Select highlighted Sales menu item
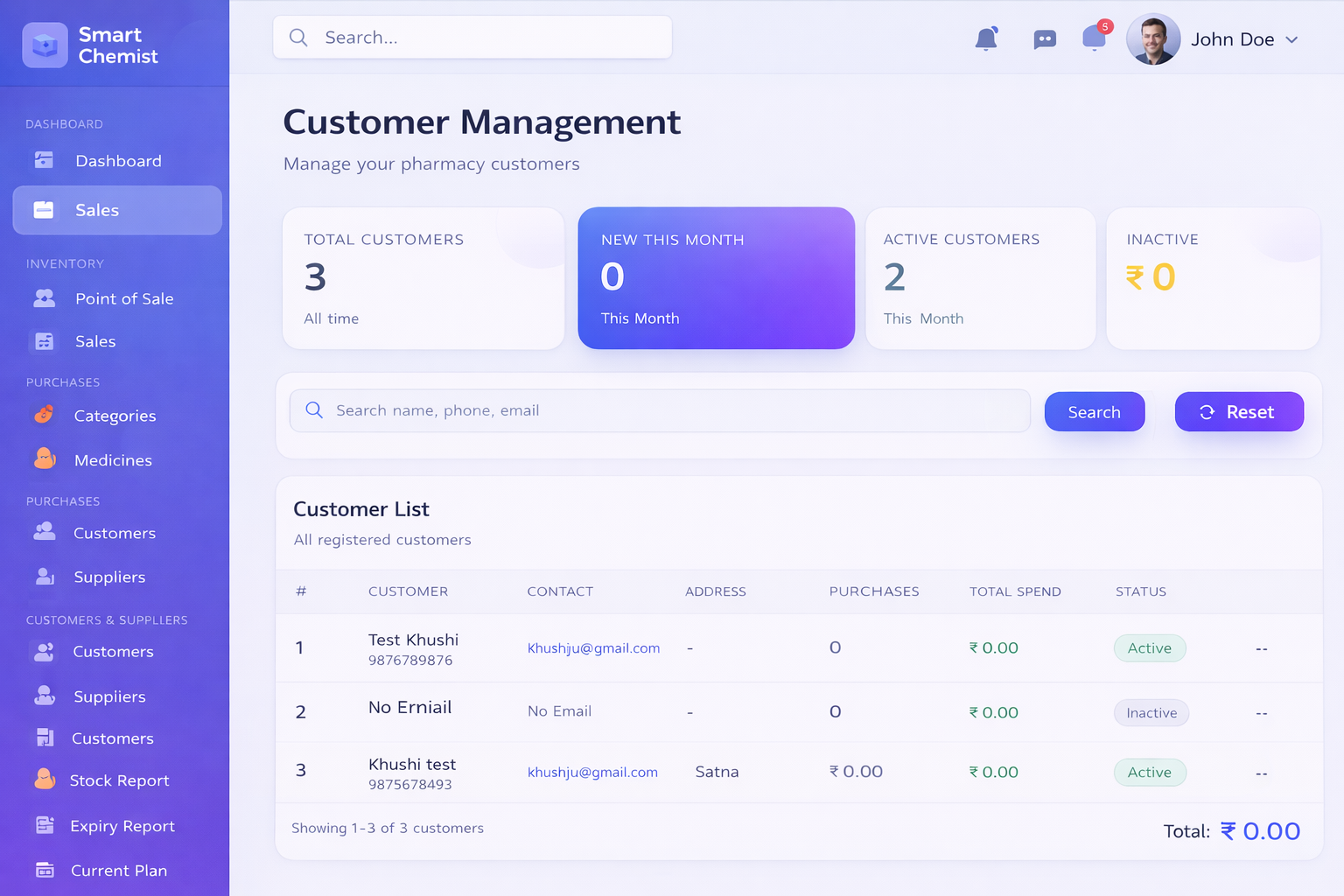This screenshot has width=1344, height=896. tap(117, 210)
